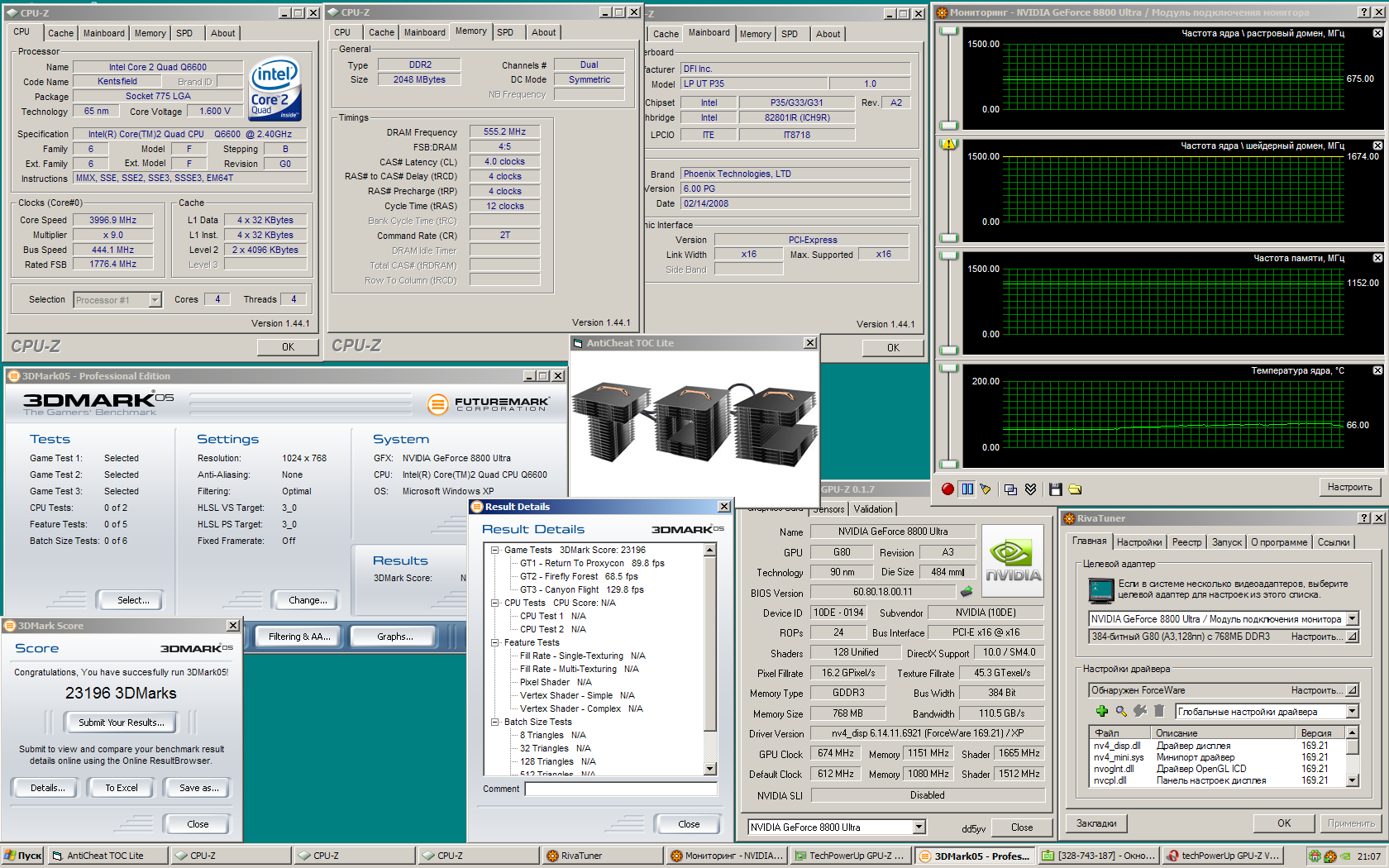Click the monitor icon in RivaTuner target adapter
This screenshot has width=1389, height=868.
pos(1101,589)
